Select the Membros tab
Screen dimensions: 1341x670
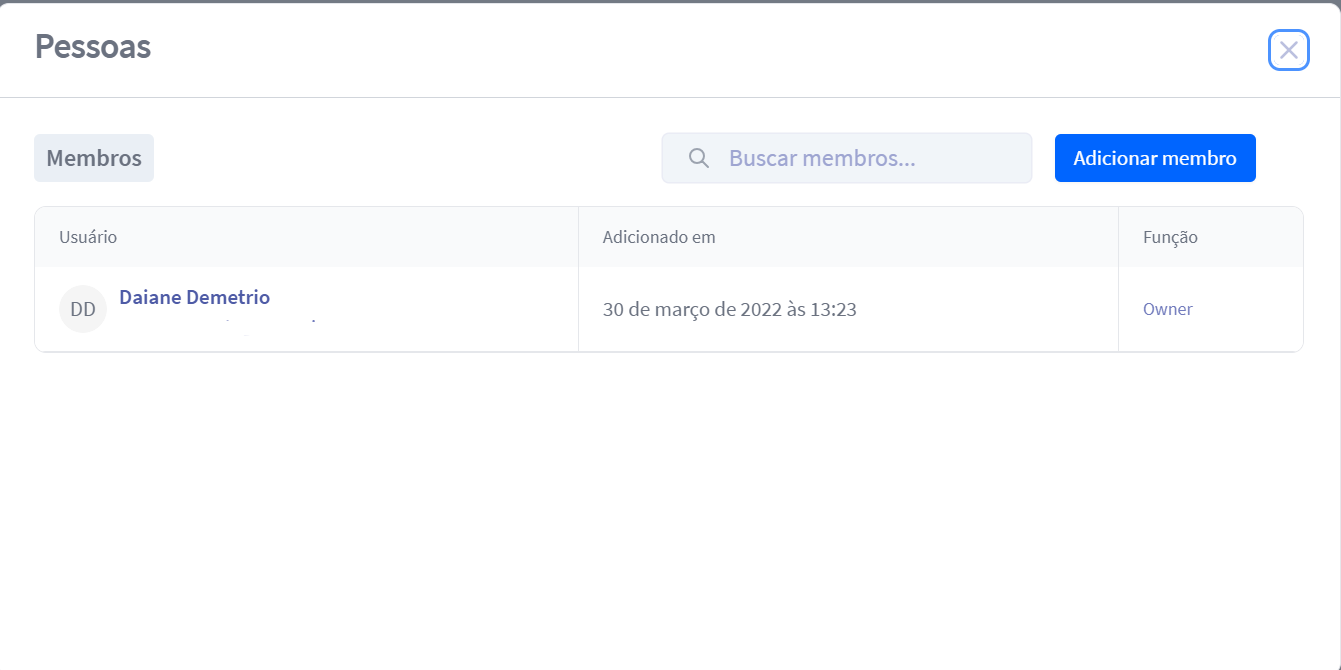point(94,158)
